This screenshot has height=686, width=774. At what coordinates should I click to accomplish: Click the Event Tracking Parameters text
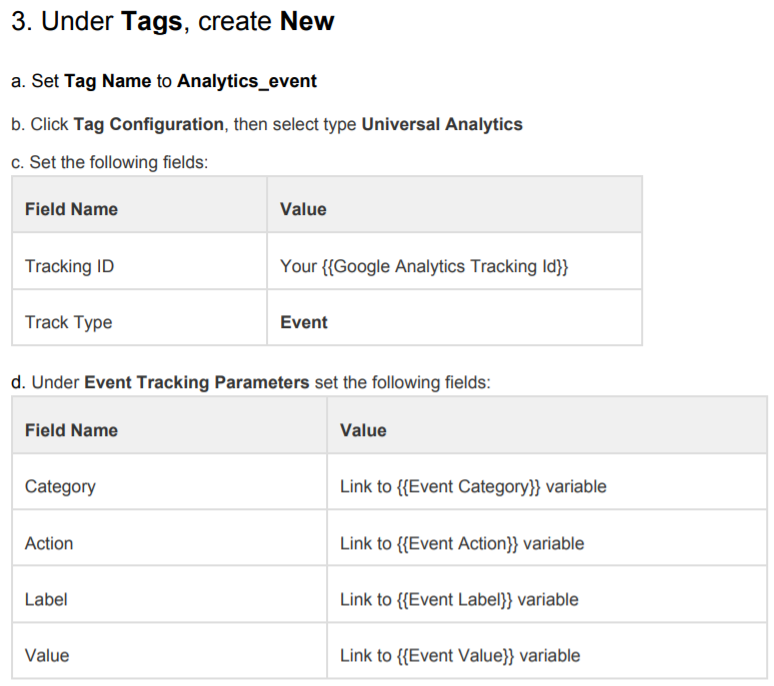(196, 382)
